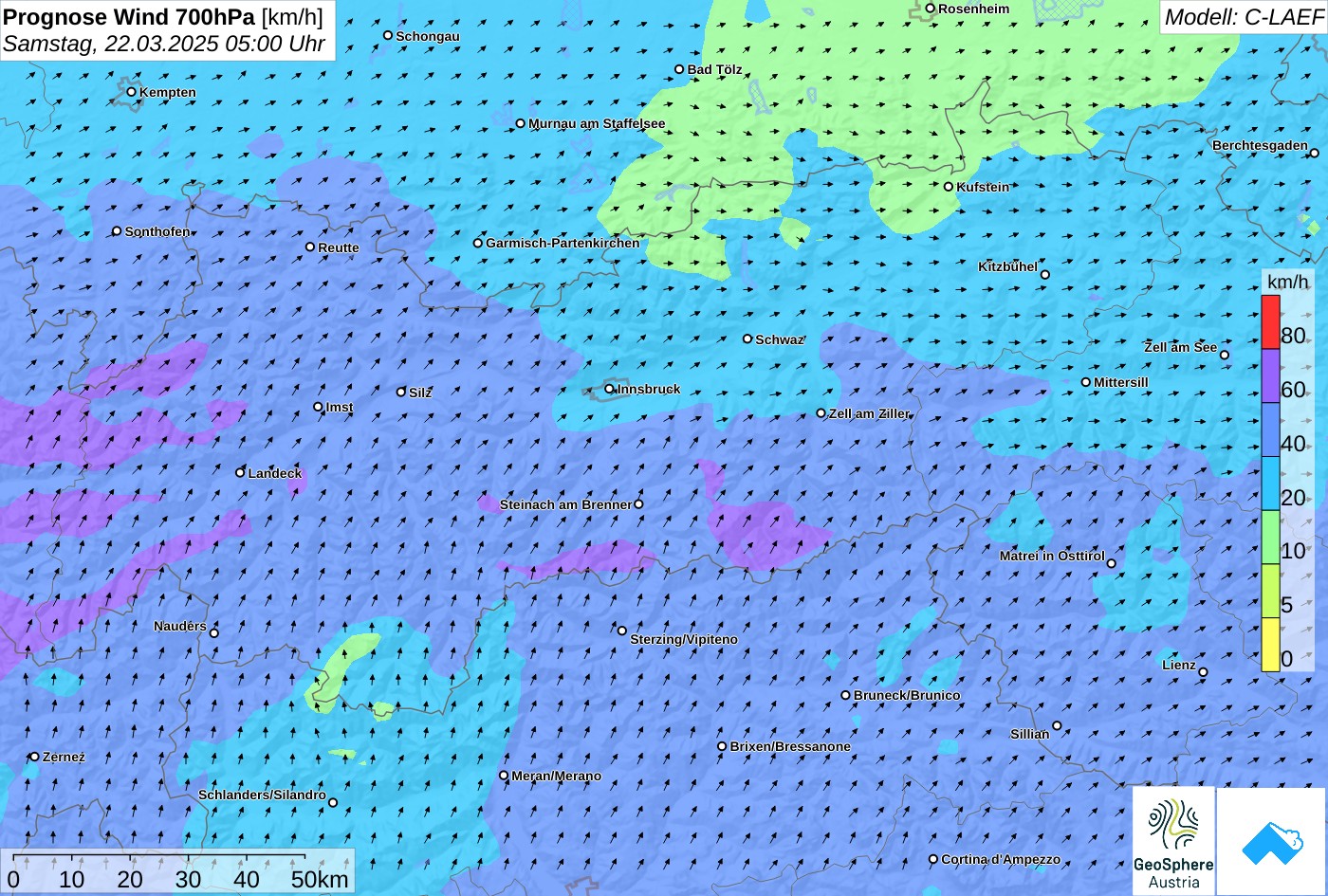Click the Zernez city marker dot

coord(35,757)
